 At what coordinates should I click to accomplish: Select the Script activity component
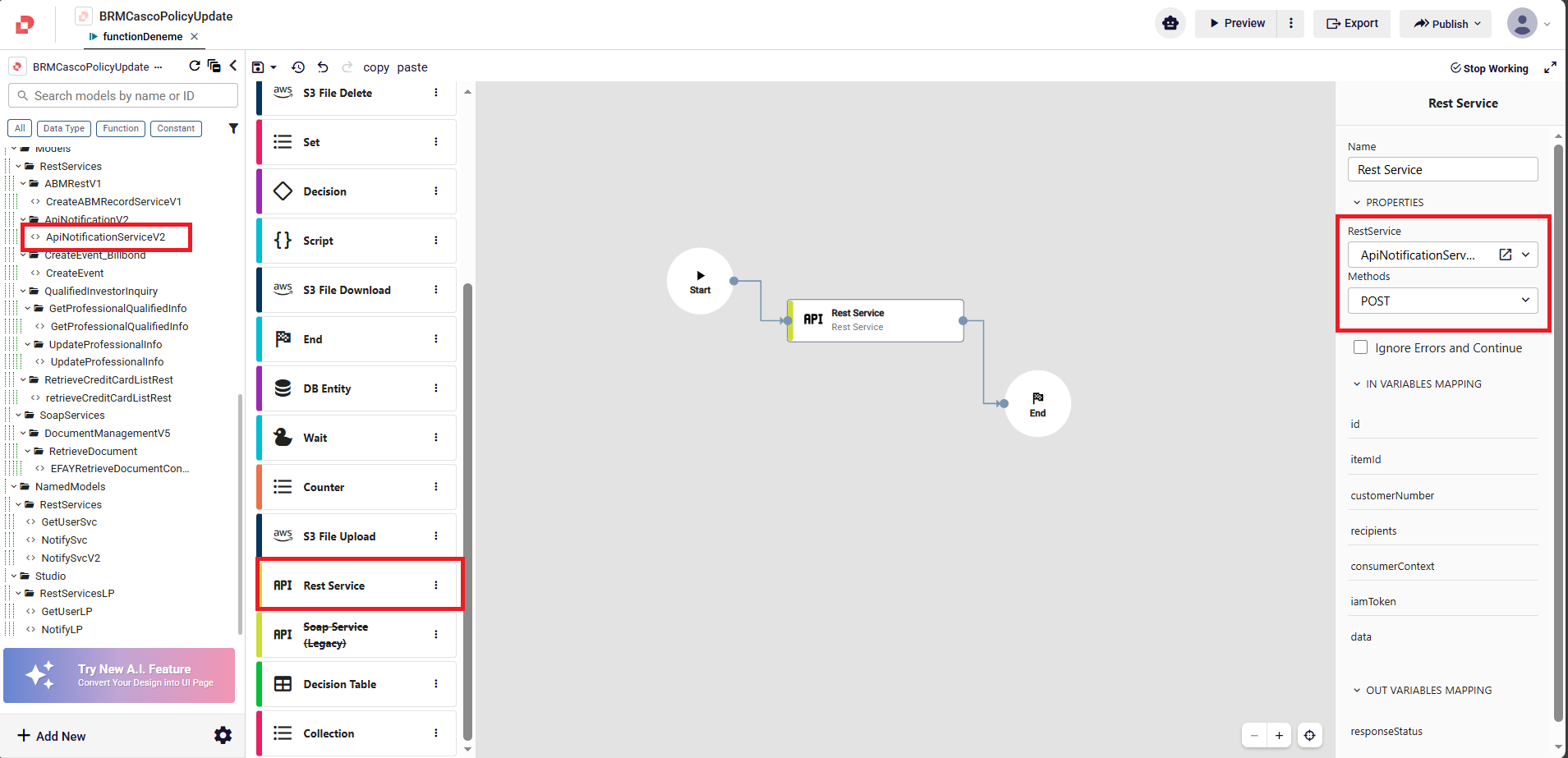(356, 241)
